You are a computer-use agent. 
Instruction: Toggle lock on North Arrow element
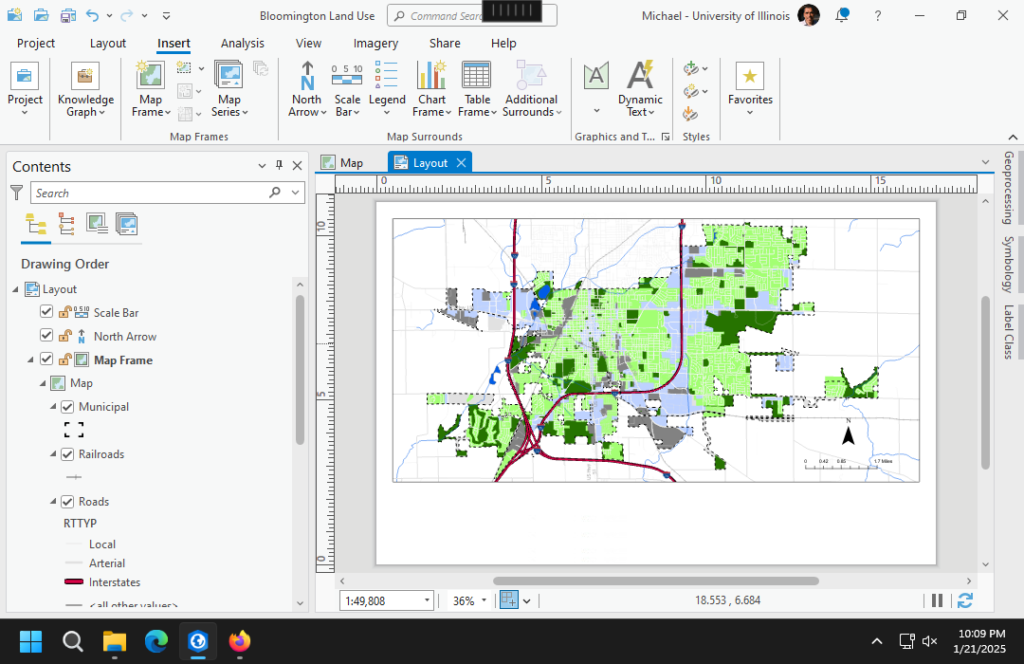pyautogui.click(x=65, y=336)
